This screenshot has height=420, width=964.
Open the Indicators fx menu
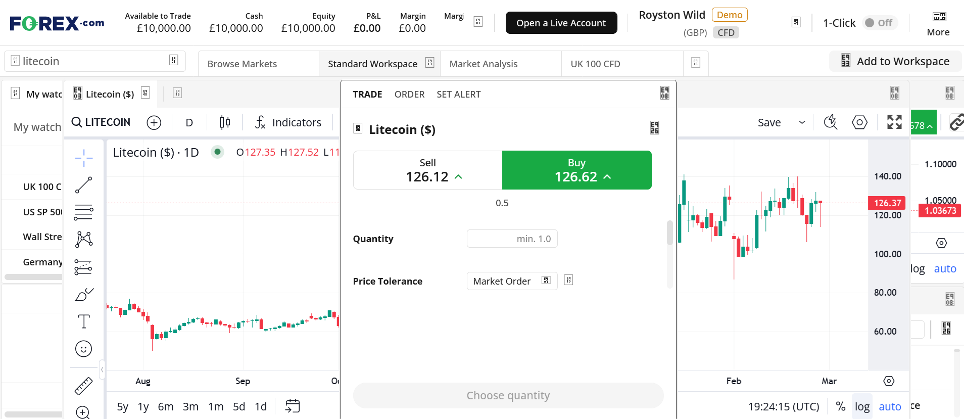[x=288, y=122]
